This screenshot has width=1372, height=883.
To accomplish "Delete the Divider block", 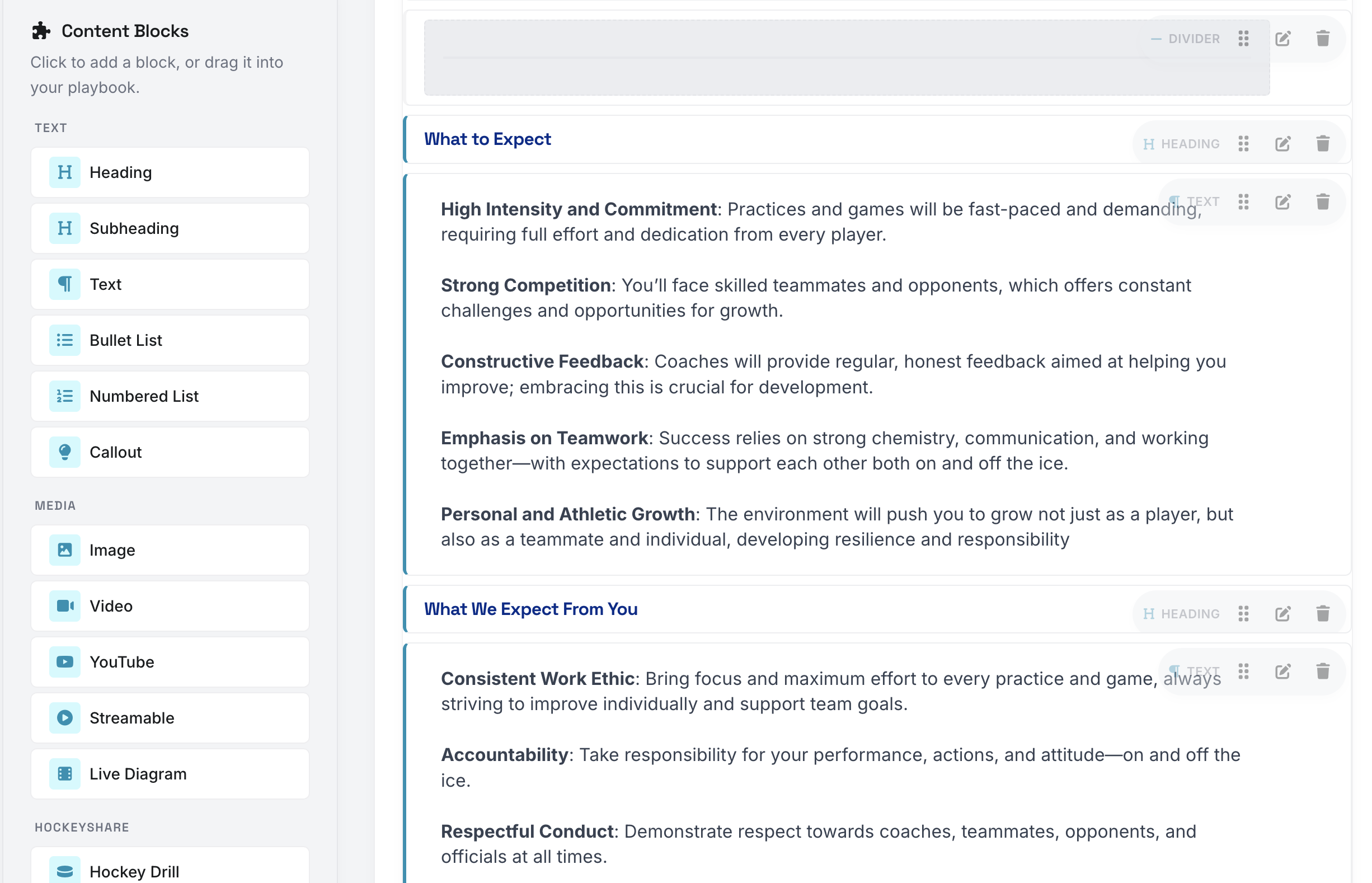I will pos(1322,39).
